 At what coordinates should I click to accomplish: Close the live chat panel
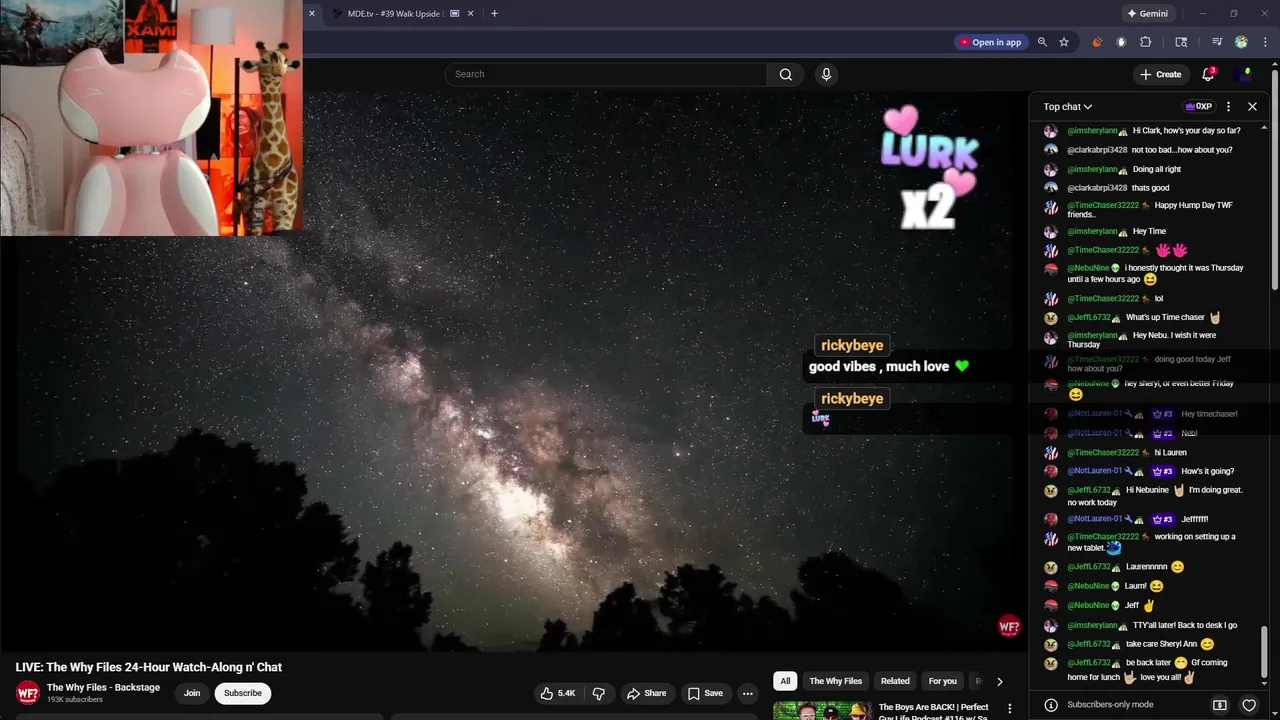click(1252, 107)
